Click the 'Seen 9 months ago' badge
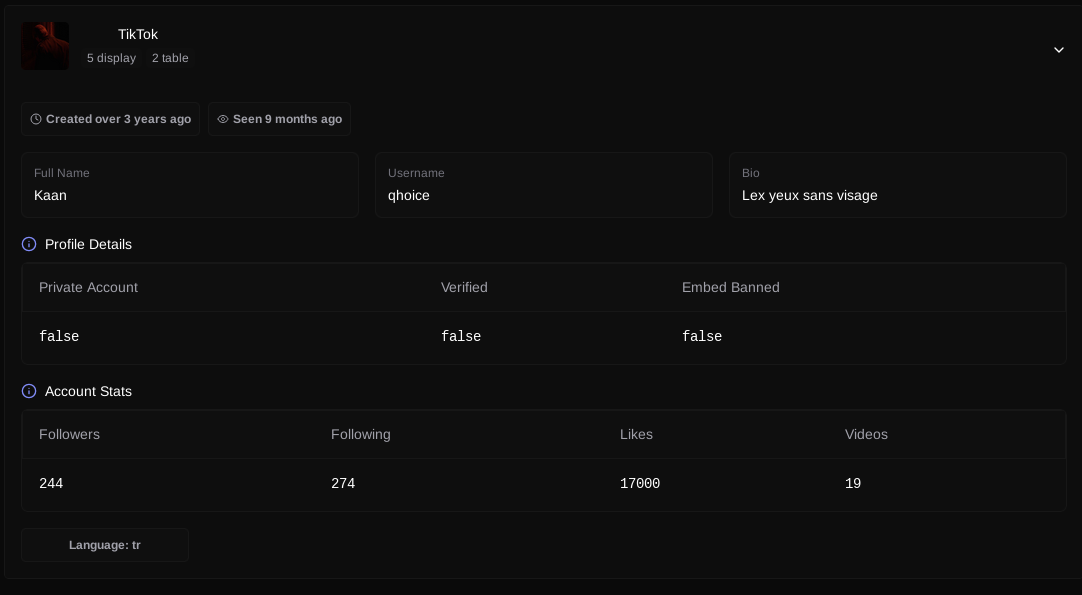Viewport: 1082px width, 595px height. coord(280,119)
